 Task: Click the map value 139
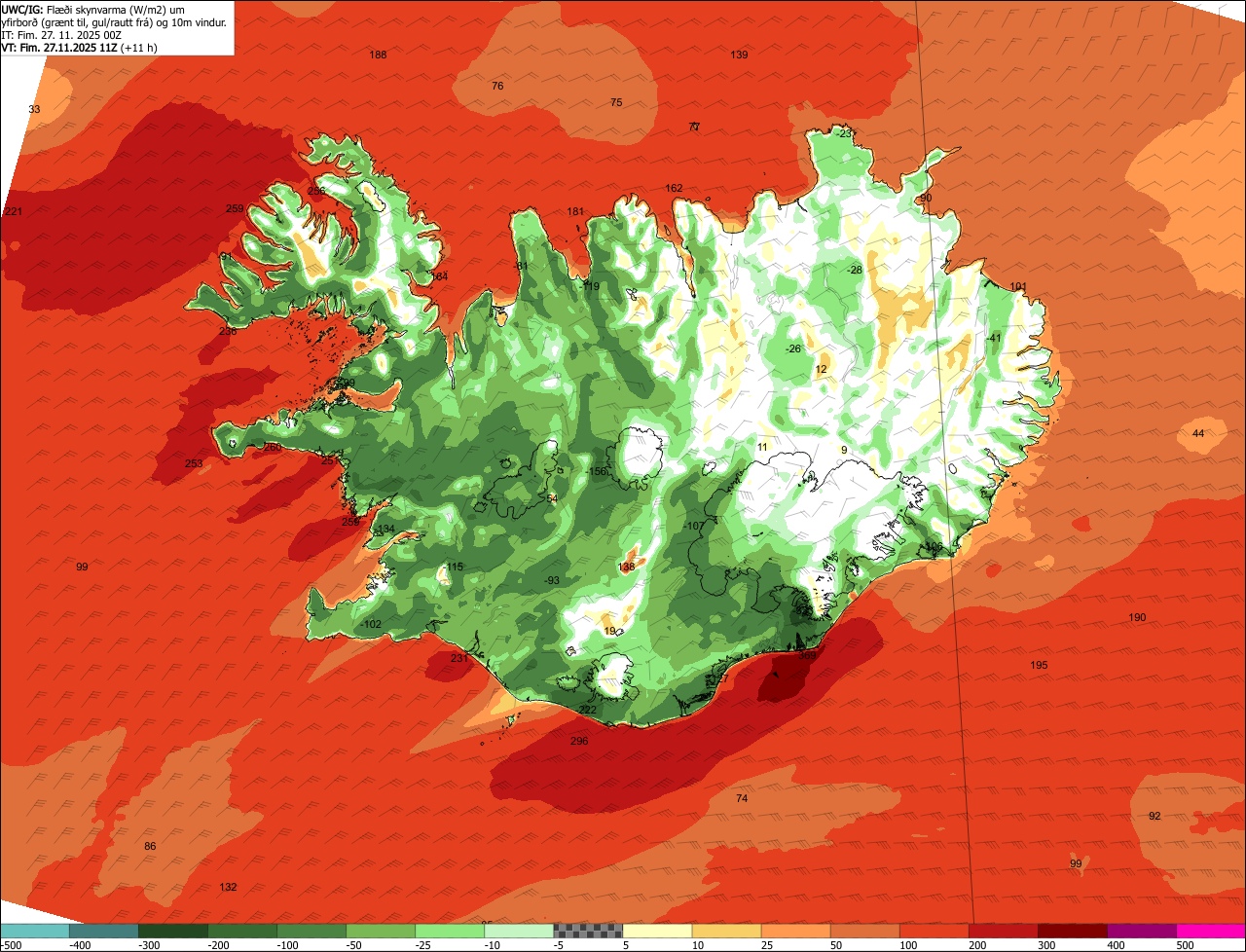739,55
